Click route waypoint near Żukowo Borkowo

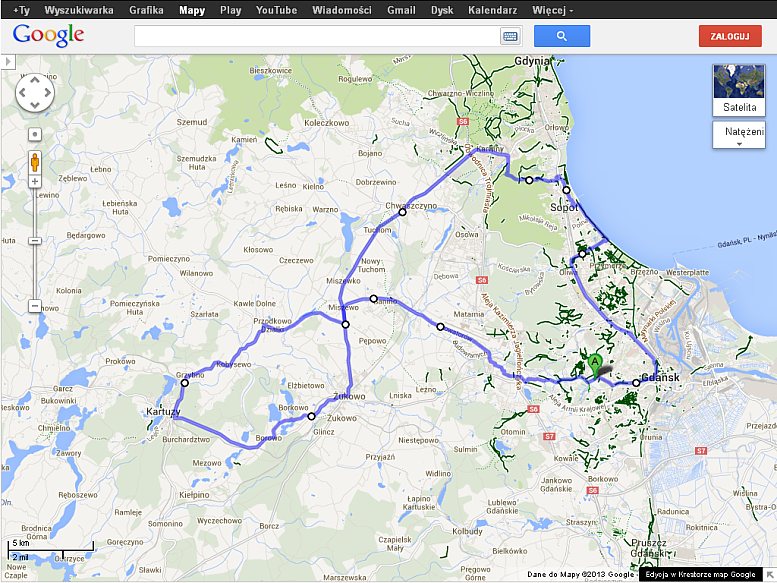311,417
